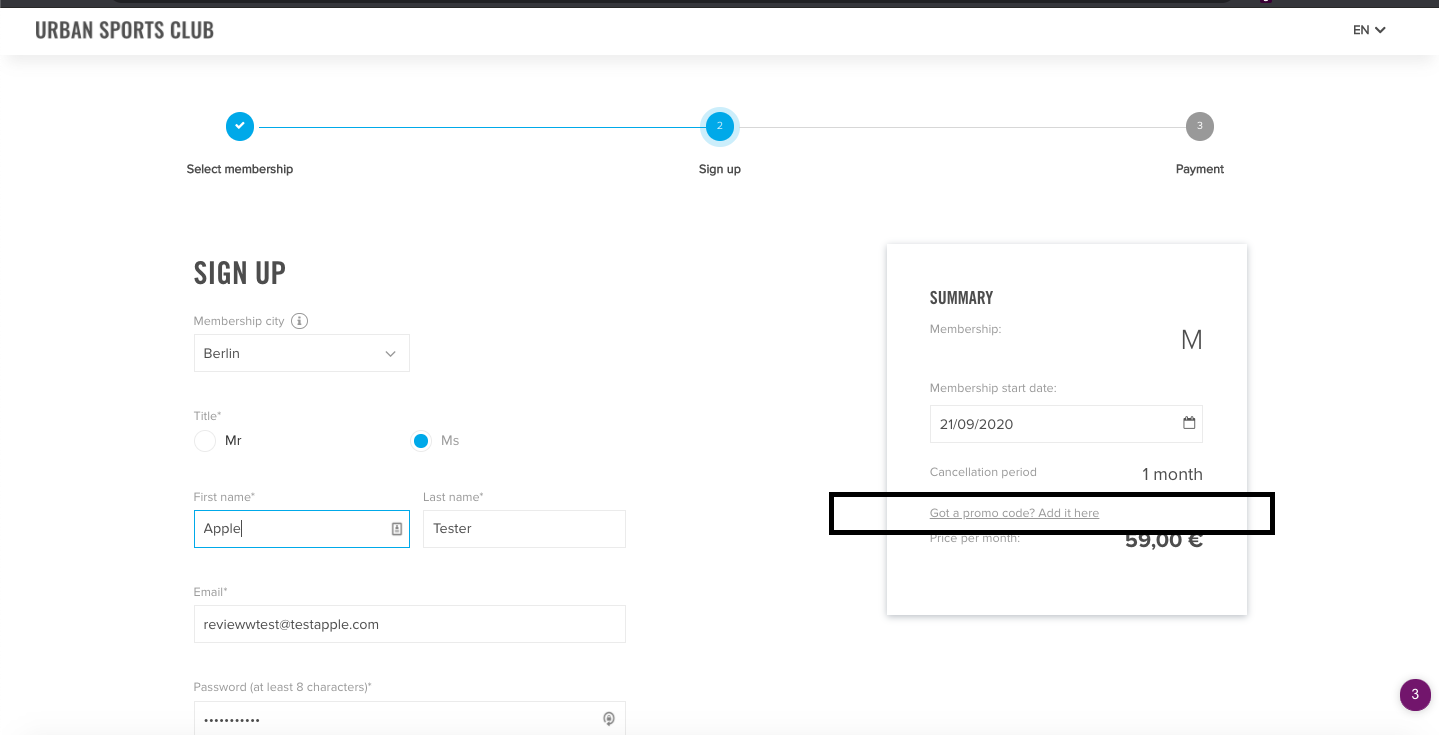Click the 59,00 € price text
The height and width of the screenshot is (735, 1439).
coord(1164,541)
